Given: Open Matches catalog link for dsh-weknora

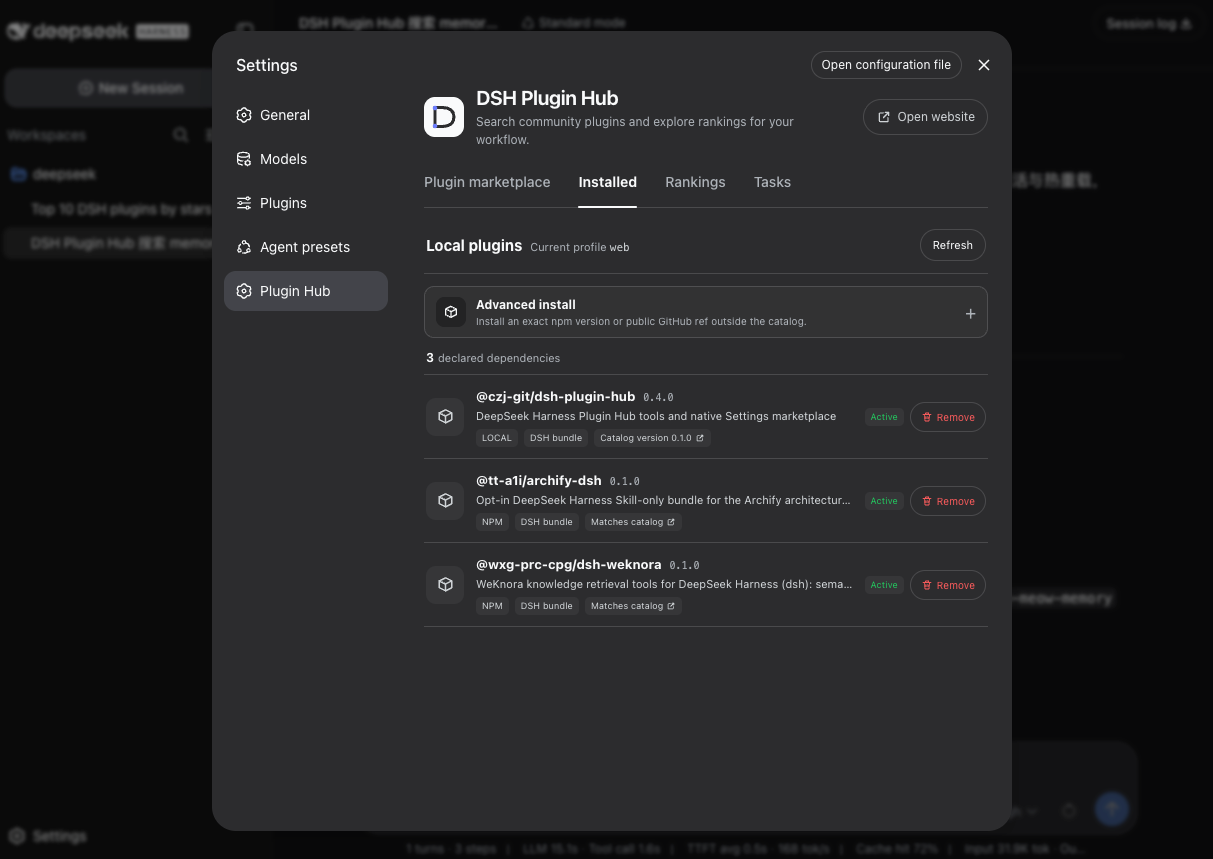Looking at the screenshot, I should (x=633, y=606).
